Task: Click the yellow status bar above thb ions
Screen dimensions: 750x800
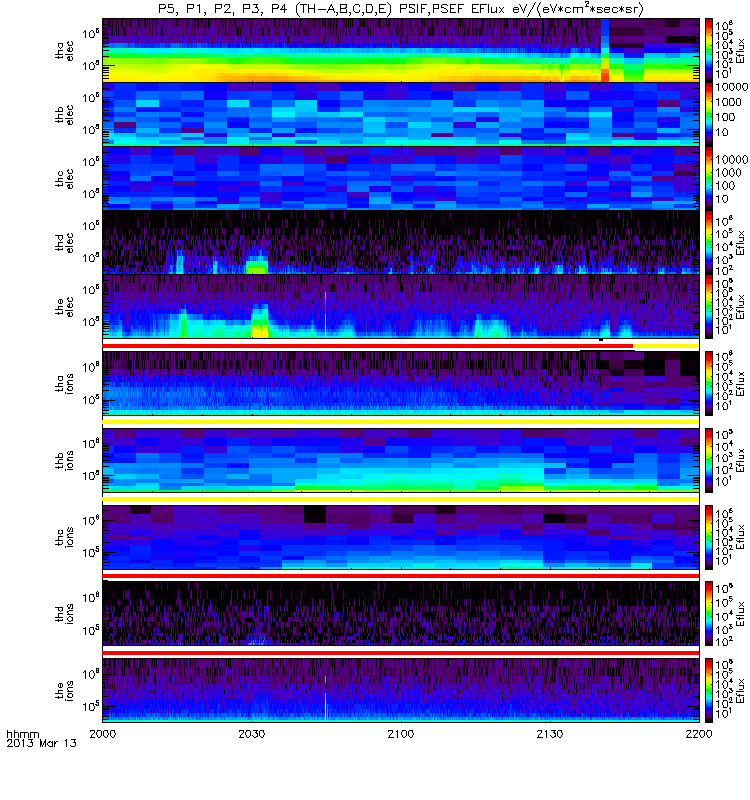Action: (401, 422)
